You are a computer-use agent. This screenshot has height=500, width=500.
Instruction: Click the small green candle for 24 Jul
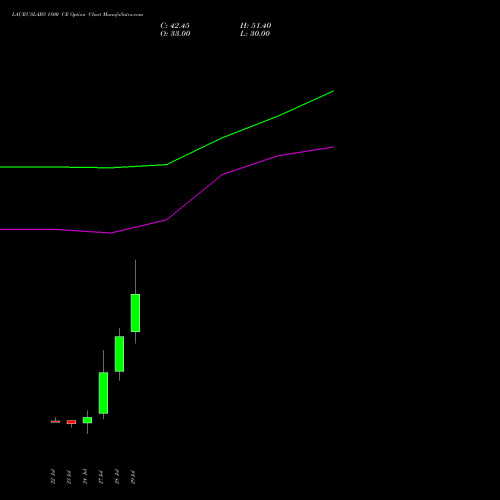coord(87,420)
